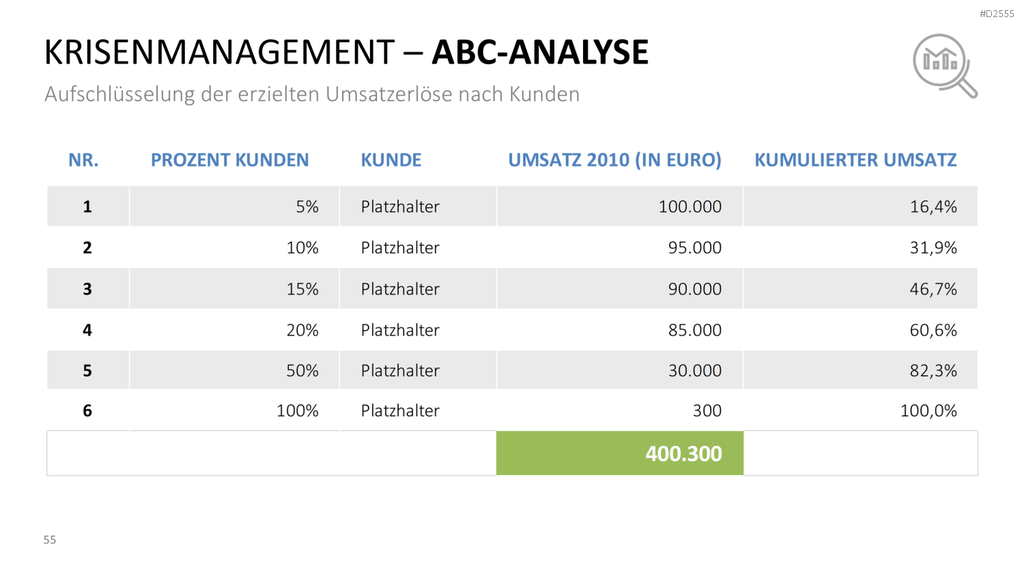
Task: Click the slide number 55
Action: [x=50, y=539]
